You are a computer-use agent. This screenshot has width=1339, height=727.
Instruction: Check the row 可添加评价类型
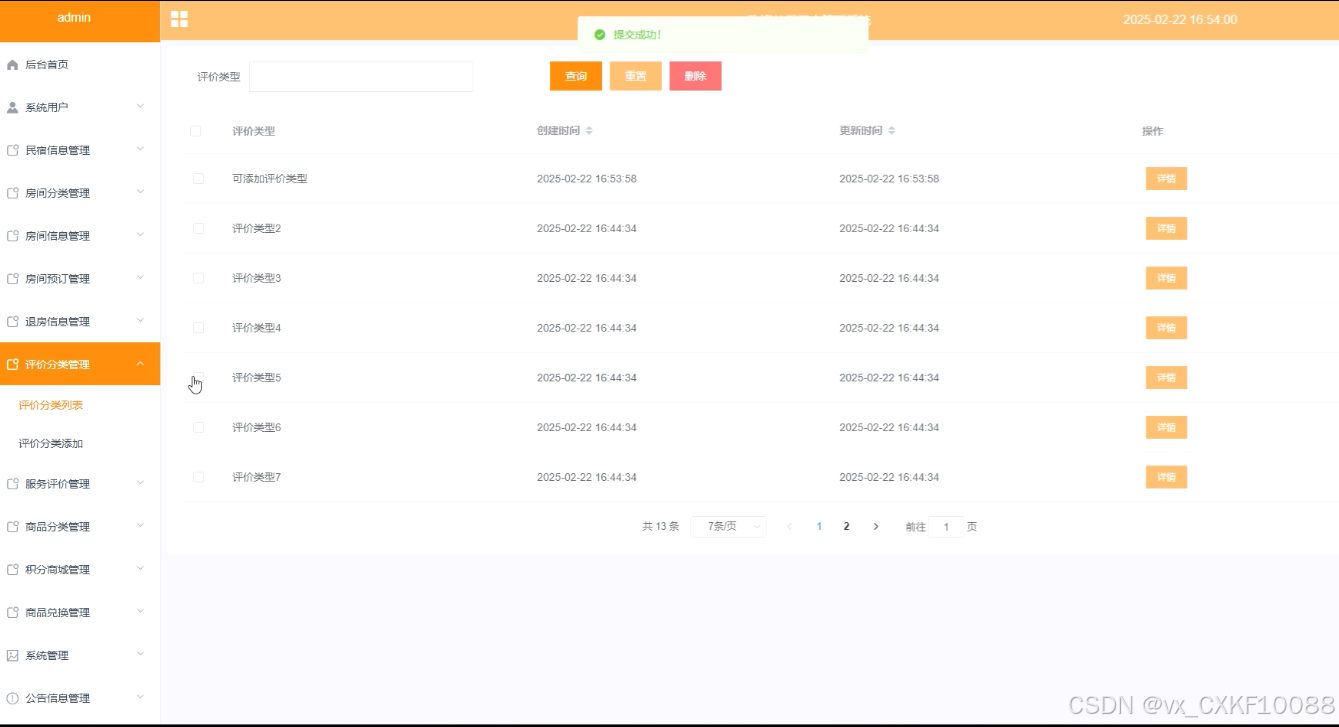click(198, 178)
